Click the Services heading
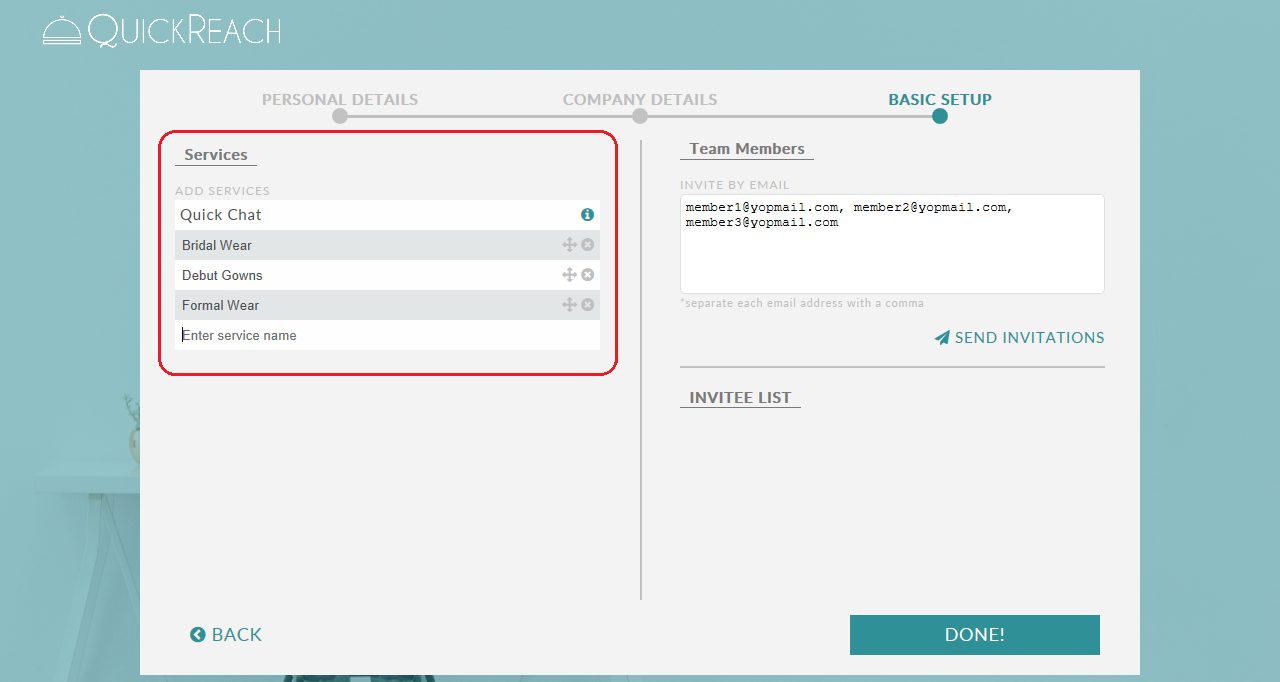Image resolution: width=1280 pixels, height=682 pixels. 216,155
